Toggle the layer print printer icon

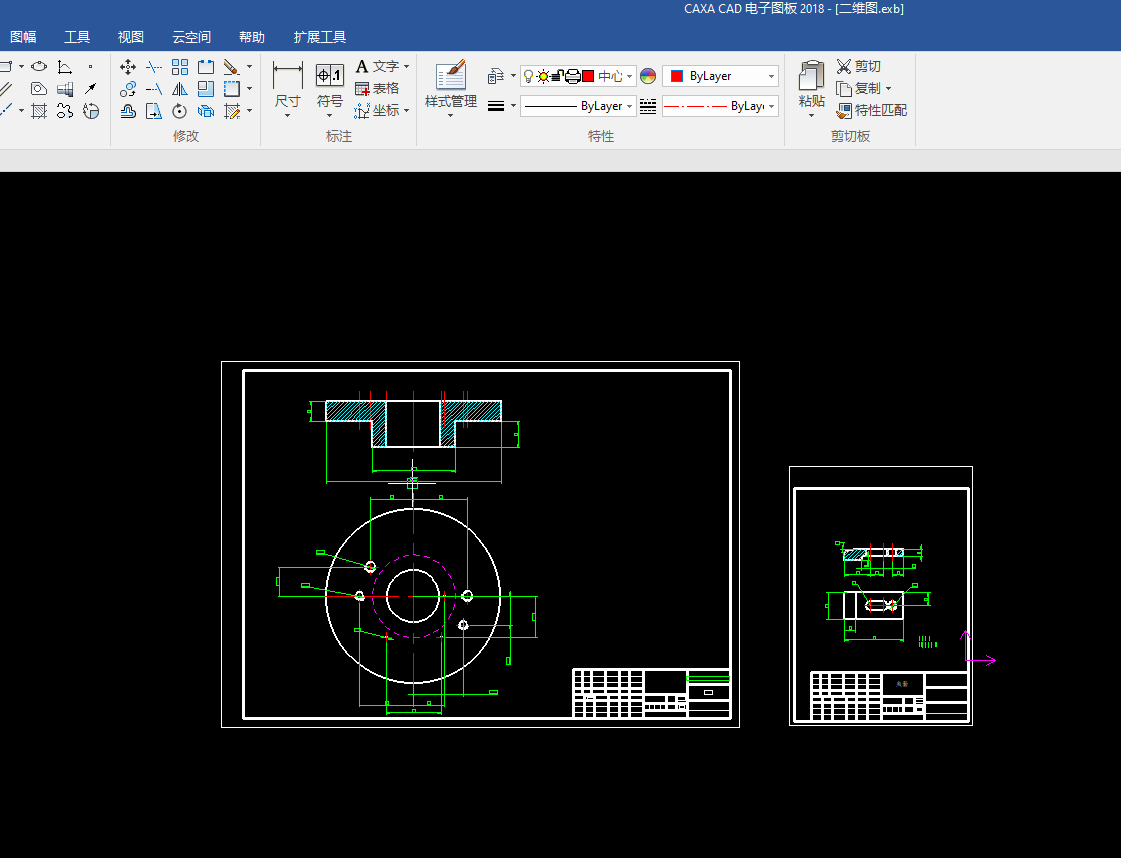click(573, 76)
